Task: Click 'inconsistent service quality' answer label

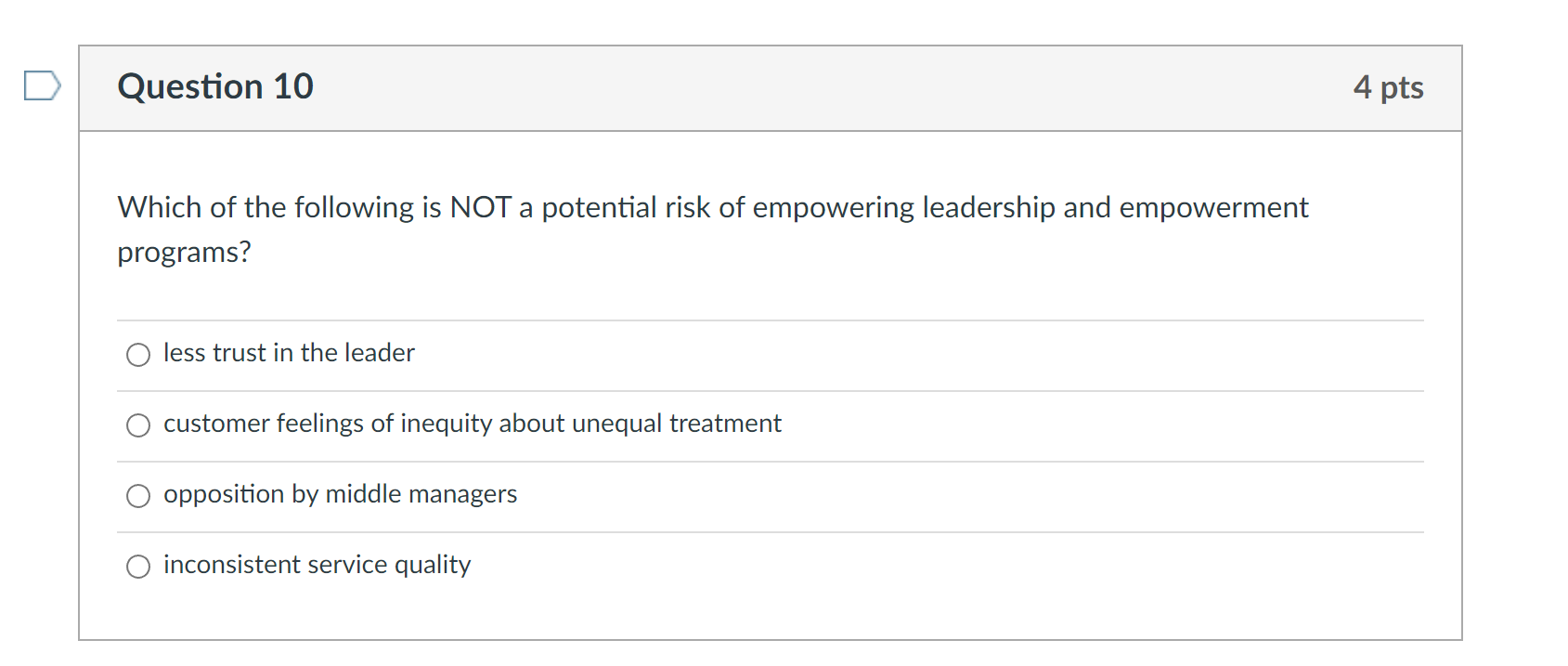Action: coord(317,565)
